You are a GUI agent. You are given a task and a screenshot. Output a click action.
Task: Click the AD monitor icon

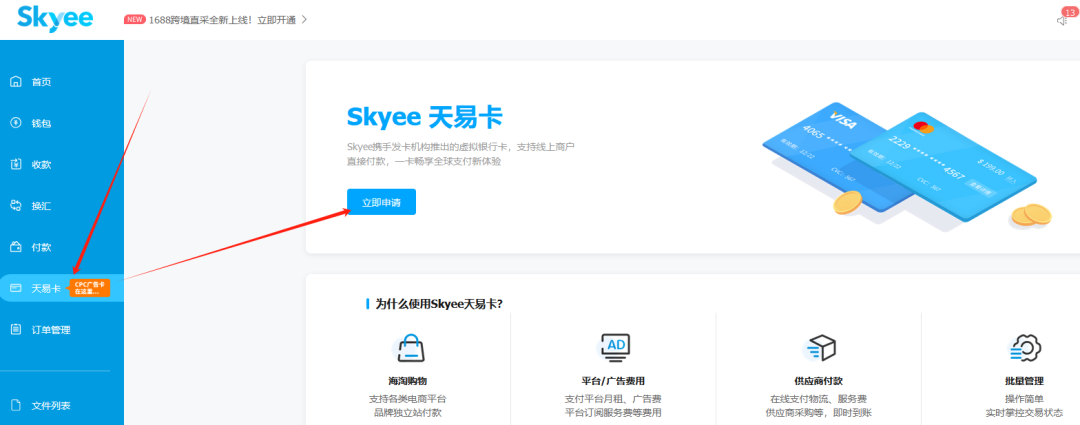coord(613,348)
